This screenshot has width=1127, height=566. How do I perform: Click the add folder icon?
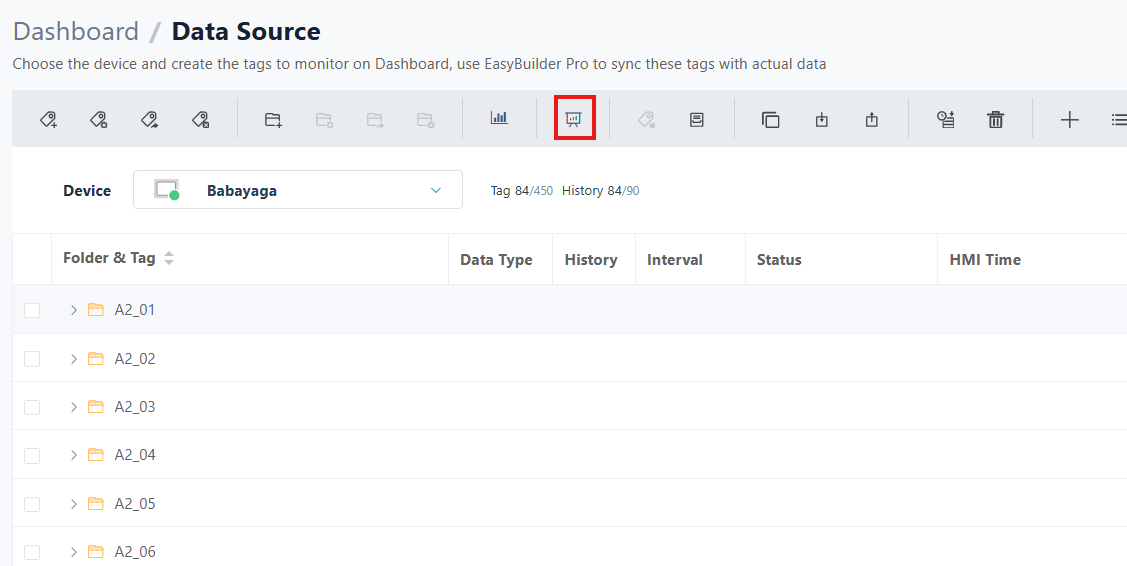click(x=273, y=120)
